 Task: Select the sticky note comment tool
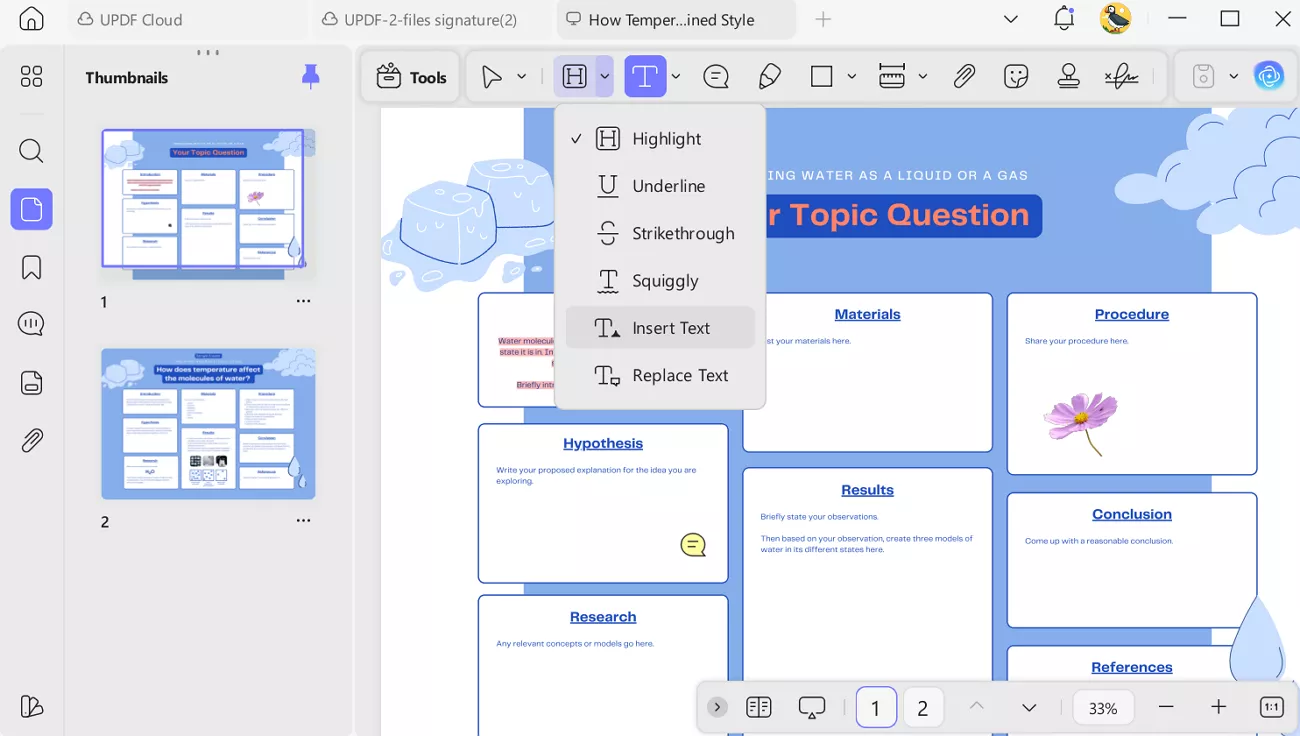(x=716, y=77)
